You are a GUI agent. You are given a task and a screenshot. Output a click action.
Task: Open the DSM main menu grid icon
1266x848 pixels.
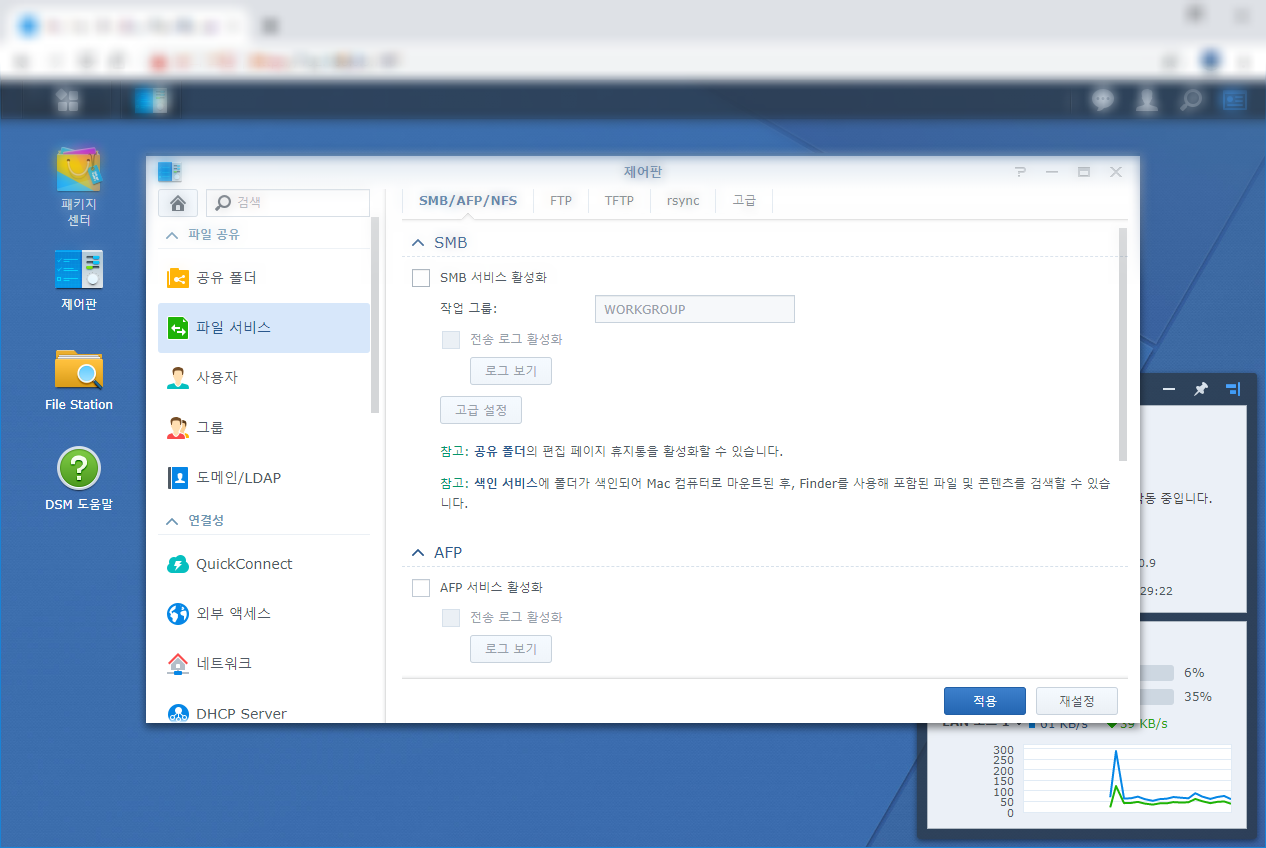[x=67, y=100]
